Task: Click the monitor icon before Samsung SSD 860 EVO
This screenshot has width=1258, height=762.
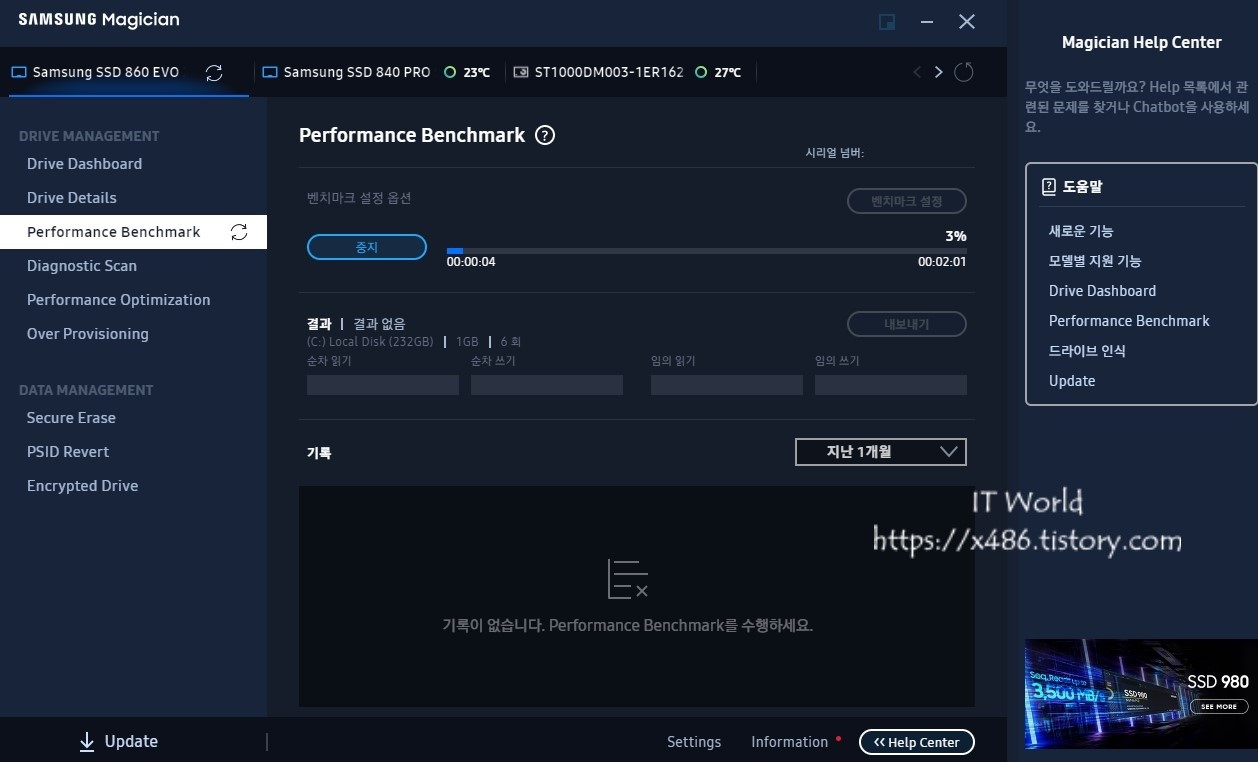Action: coord(19,72)
